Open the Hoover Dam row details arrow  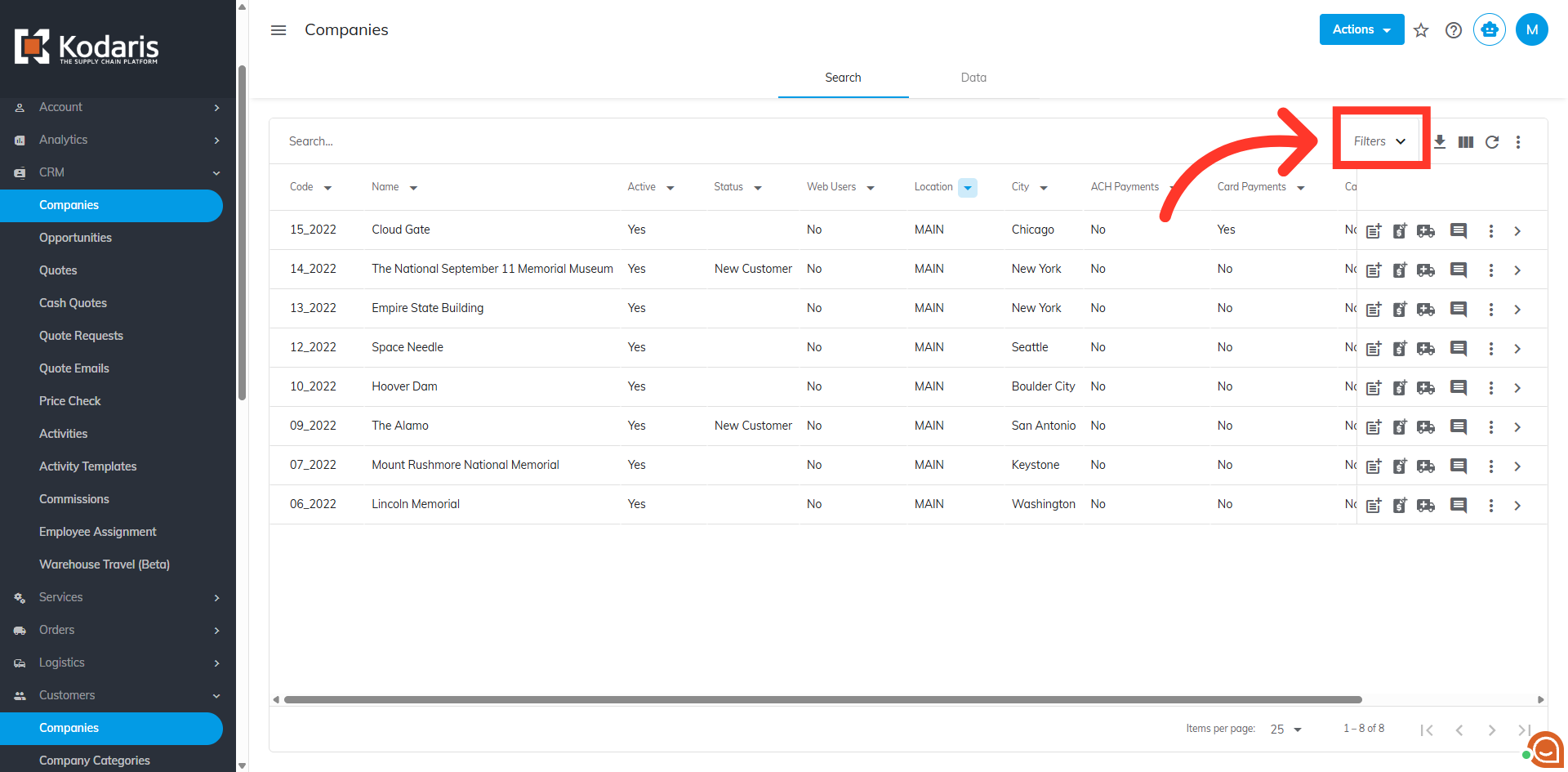[x=1517, y=388]
